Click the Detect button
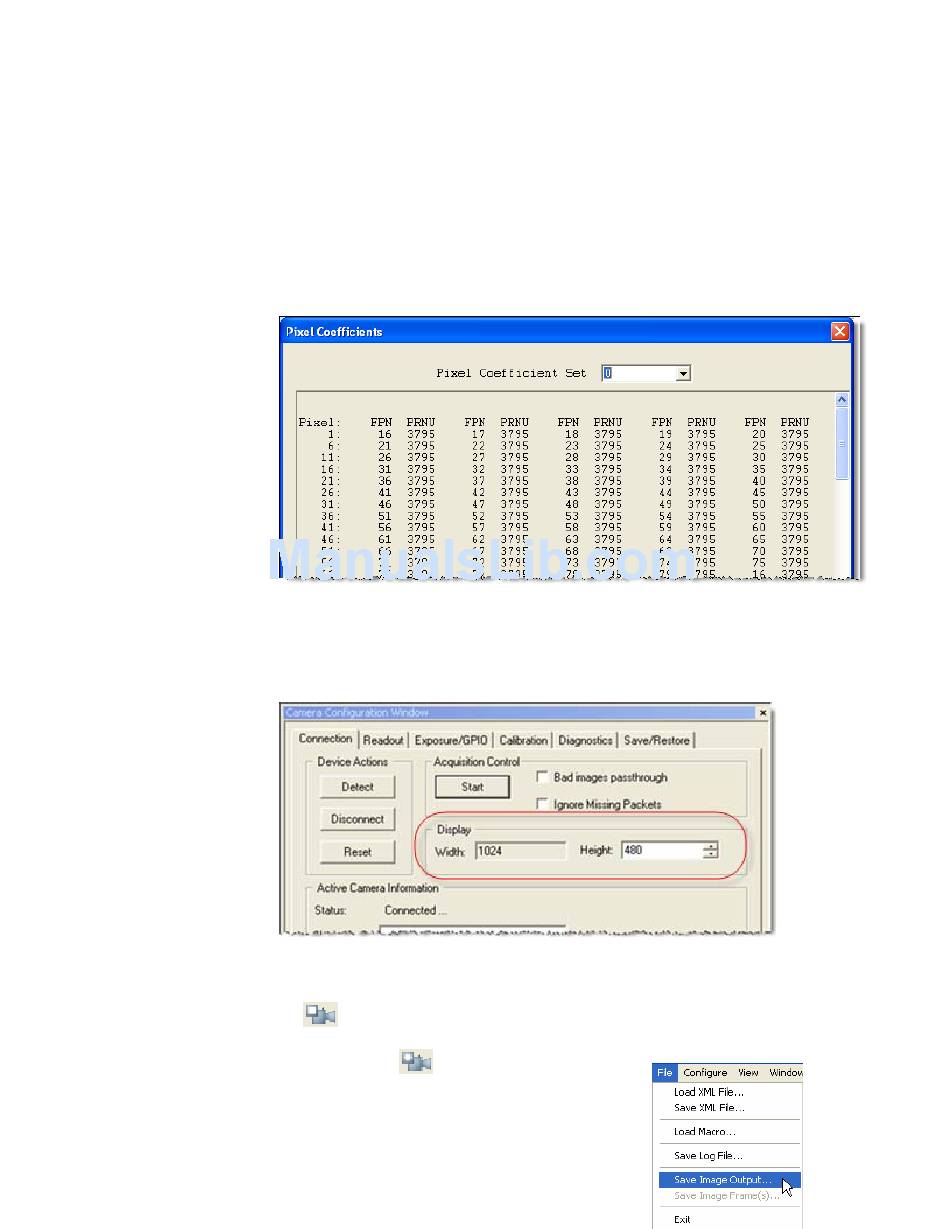The image size is (950, 1229). 357,787
